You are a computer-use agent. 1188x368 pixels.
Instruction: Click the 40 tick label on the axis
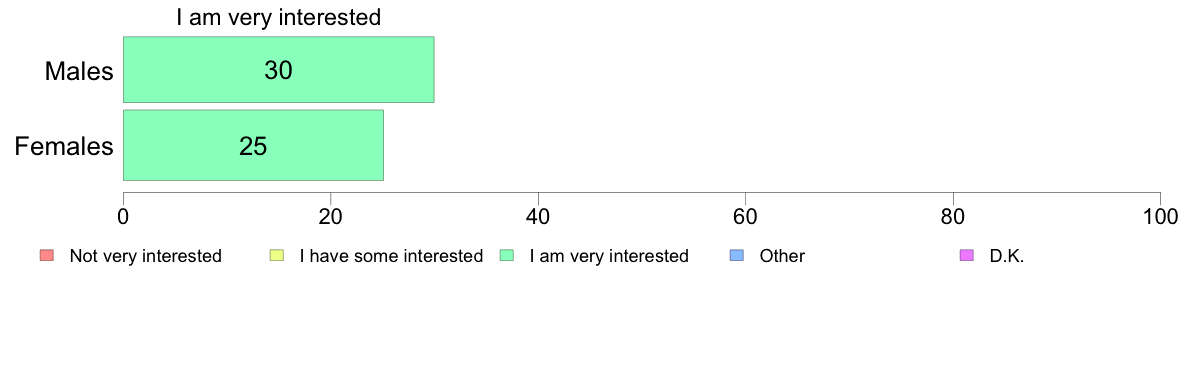tap(538, 217)
